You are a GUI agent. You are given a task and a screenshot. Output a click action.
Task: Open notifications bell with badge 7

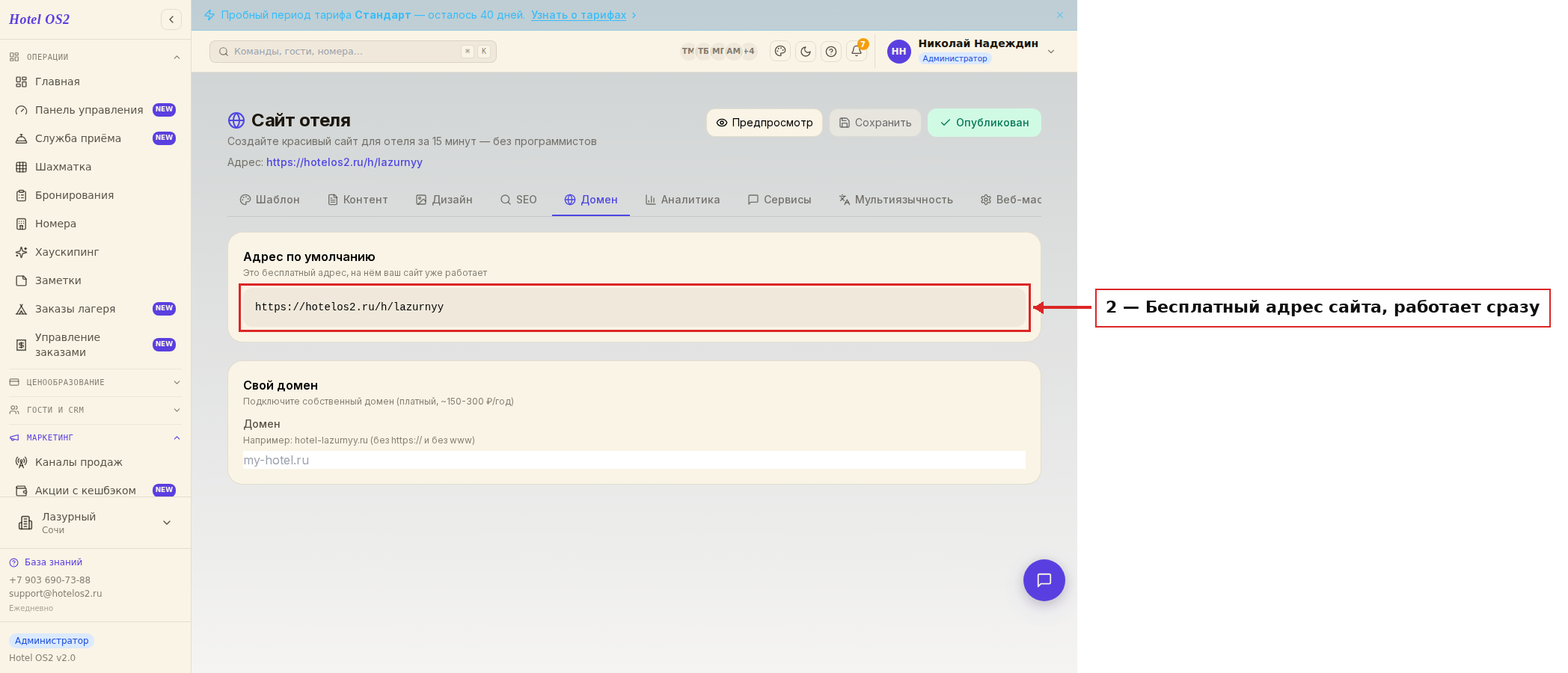pos(857,52)
